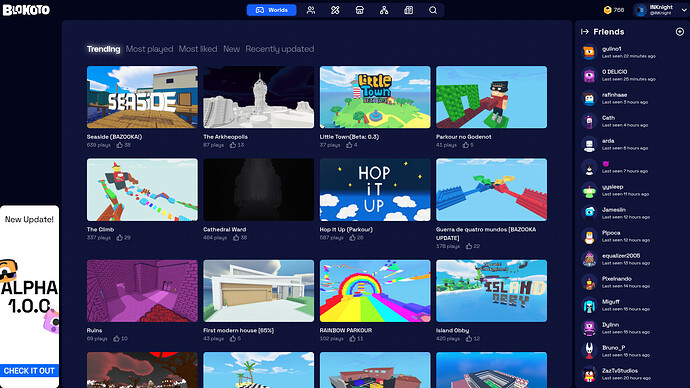Viewport: 690px width, 388px height.
Task: Switch to the New tab
Action: click(231, 49)
